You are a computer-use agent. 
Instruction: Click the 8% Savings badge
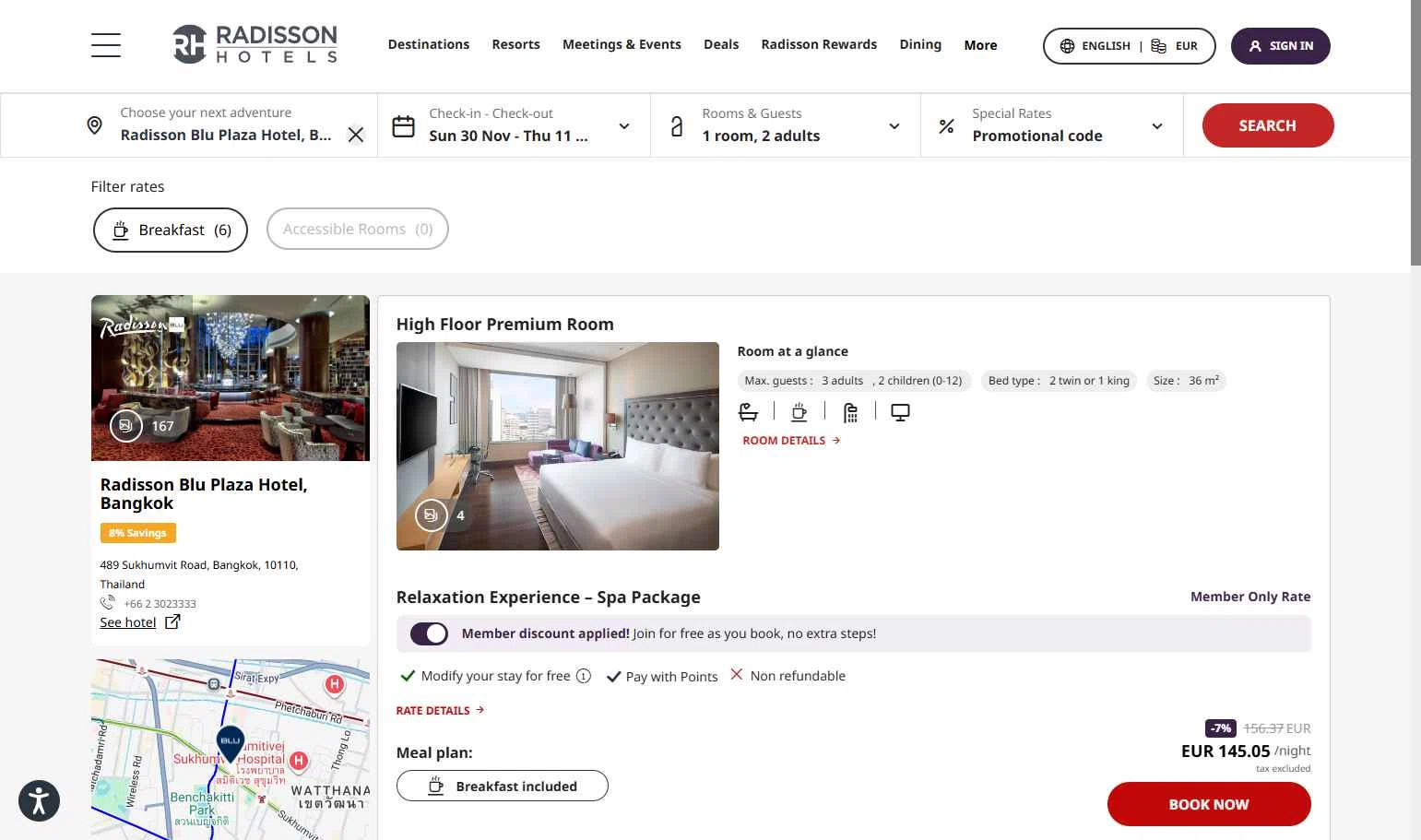pyautogui.click(x=137, y=533)
